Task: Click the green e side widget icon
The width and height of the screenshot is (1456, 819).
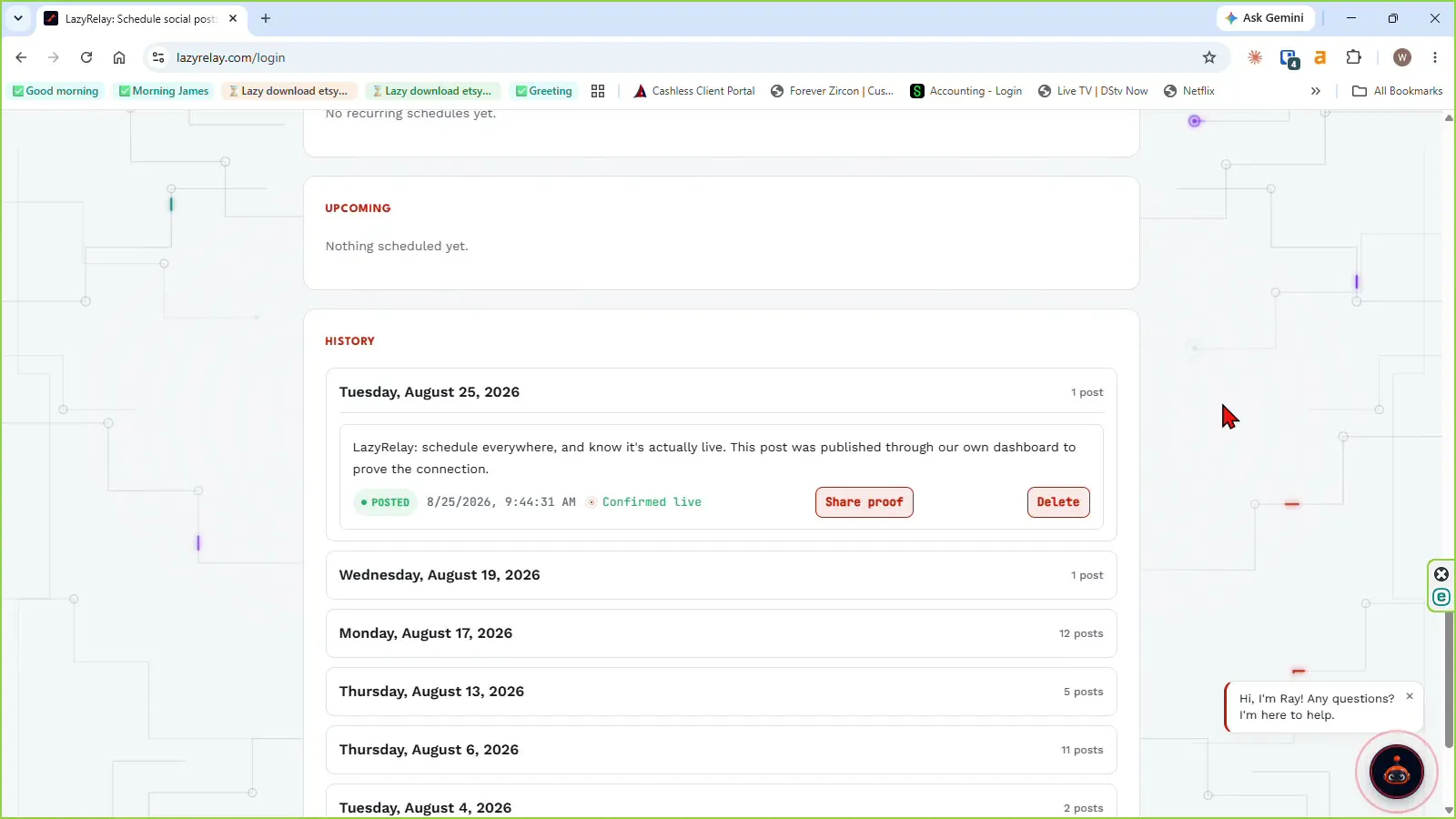Action: click(x=1441, y=597)
